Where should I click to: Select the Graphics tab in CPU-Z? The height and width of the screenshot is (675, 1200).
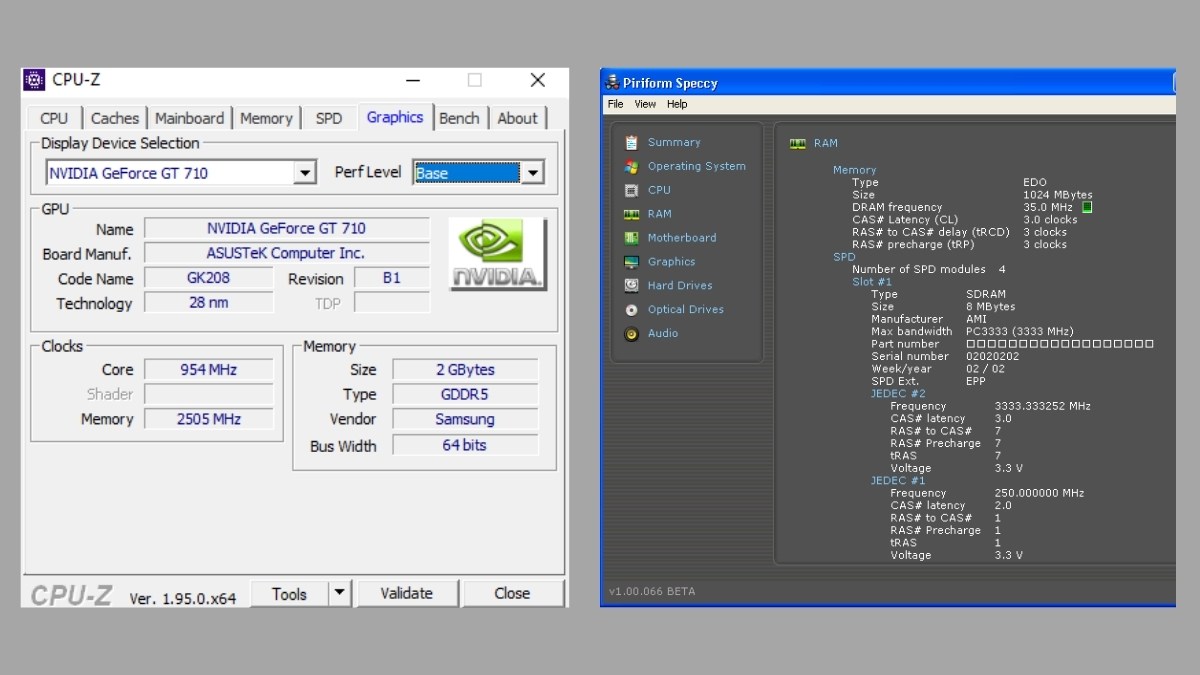[395, 117]
